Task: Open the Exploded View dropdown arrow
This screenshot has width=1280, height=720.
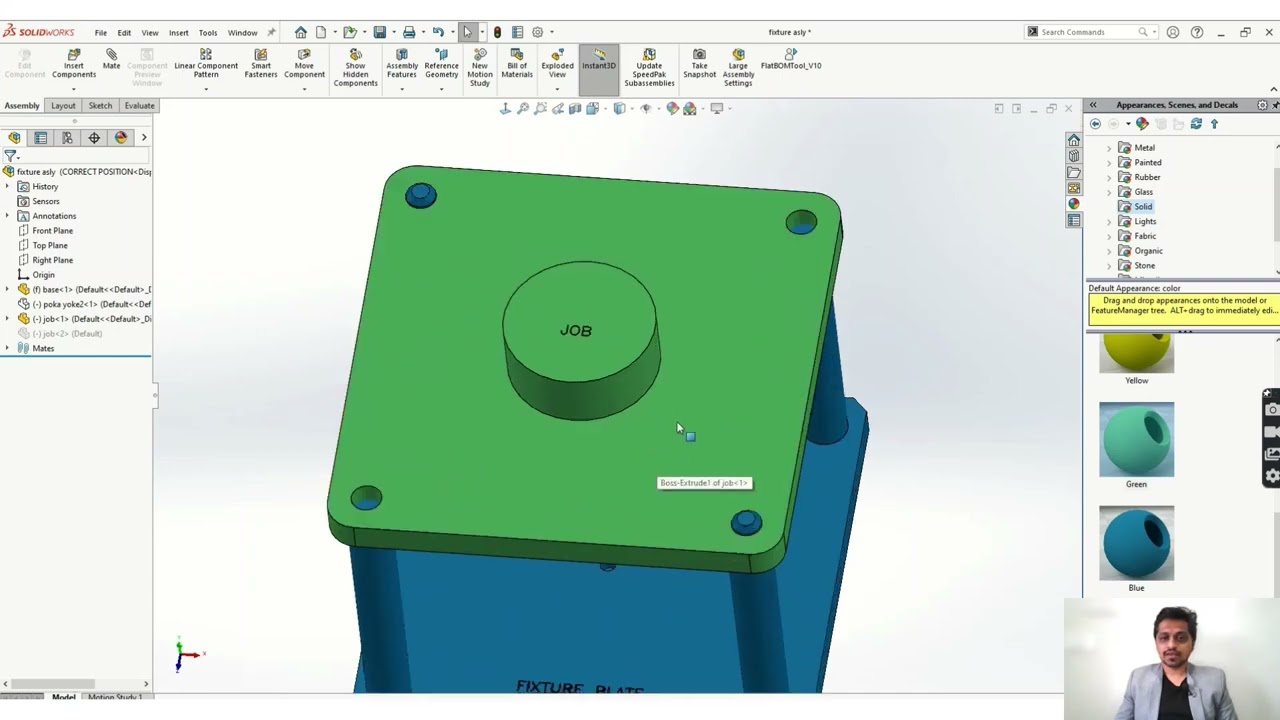Action: pyautogui.click(x=558, y=89)
